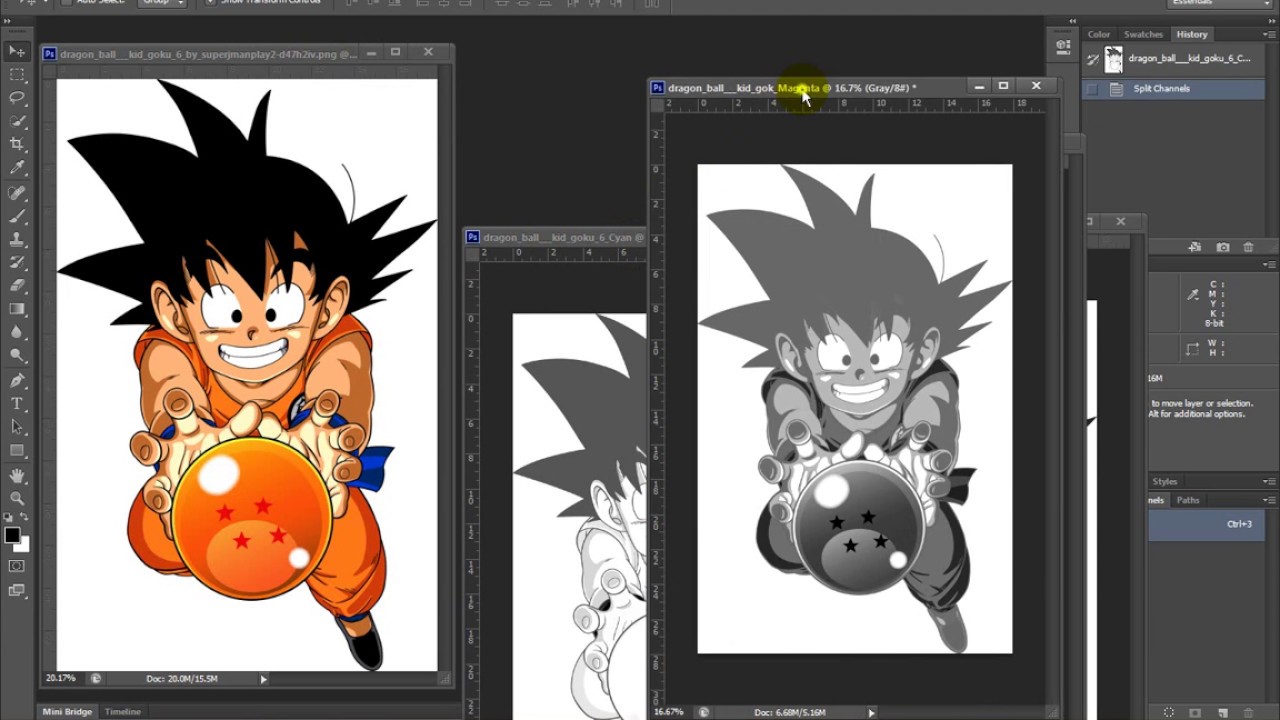Image resolution: width=1280 pixels, height=720 pixels.
Task: Select the Dodge tool
Action: [17, 356]
